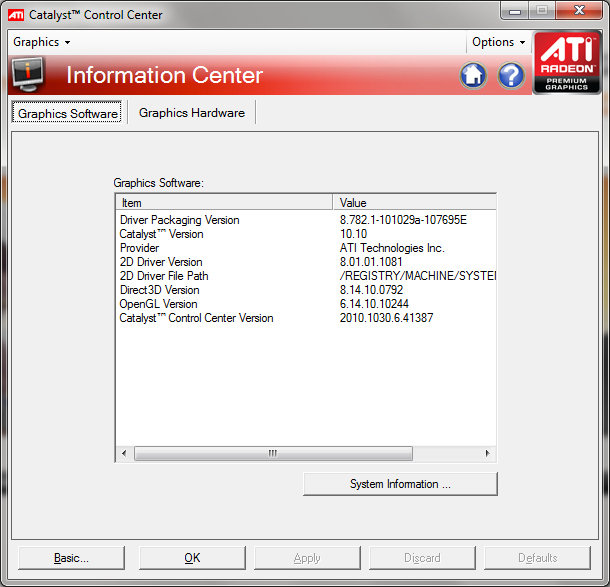Viewport: 610px width, 587px height.
Task: Select the 2D Driver Version row
Action: (306, 262)
